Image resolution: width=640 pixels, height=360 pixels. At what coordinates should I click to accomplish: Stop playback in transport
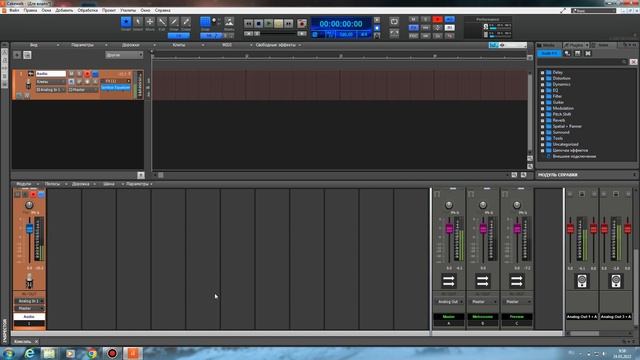[x=258, y=24]
